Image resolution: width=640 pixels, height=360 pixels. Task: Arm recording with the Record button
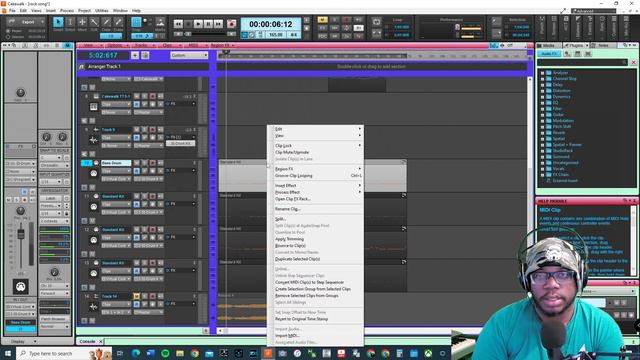(x=231, y=24)
